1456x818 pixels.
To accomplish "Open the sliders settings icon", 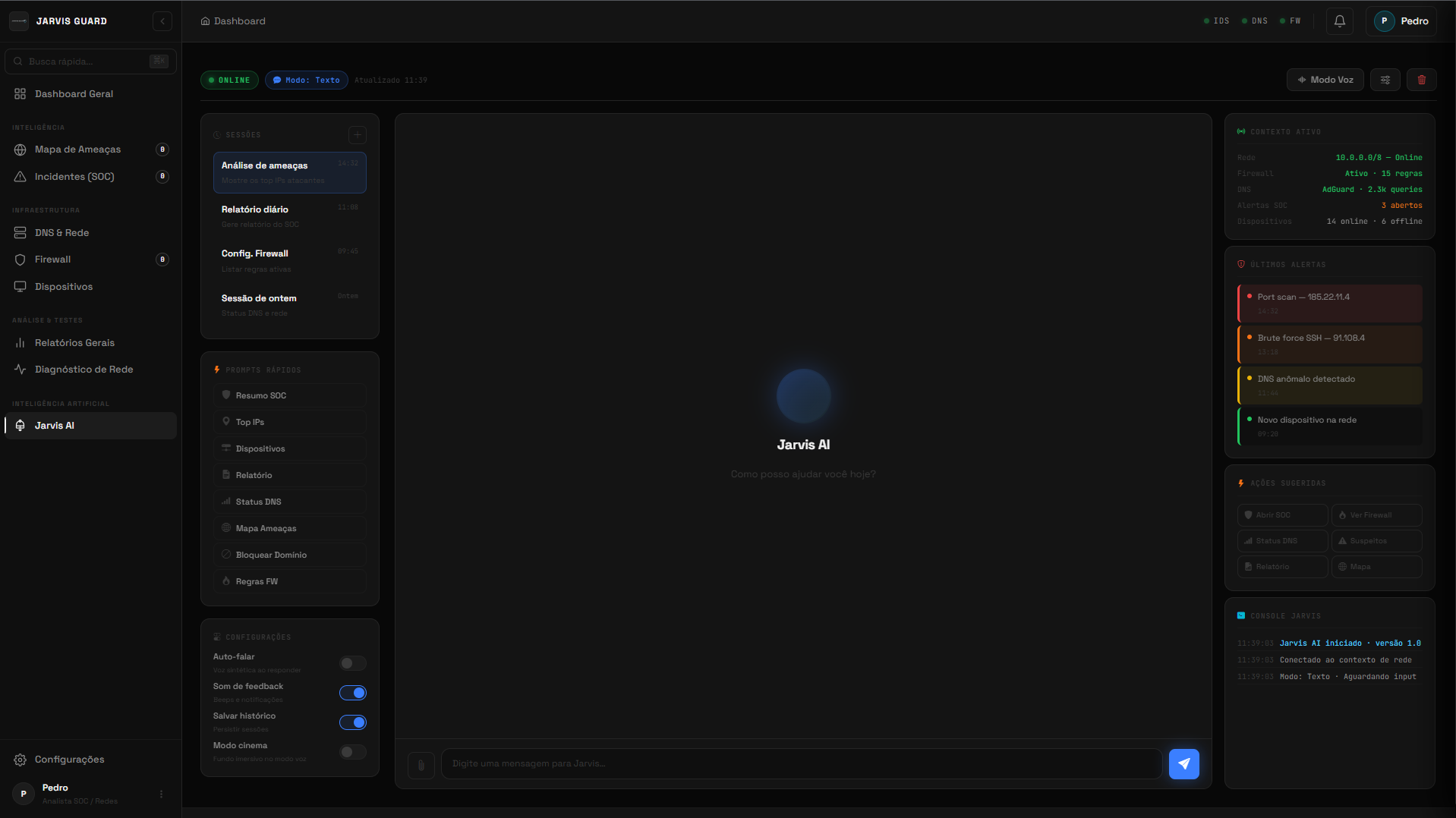I will (1385, 80).
